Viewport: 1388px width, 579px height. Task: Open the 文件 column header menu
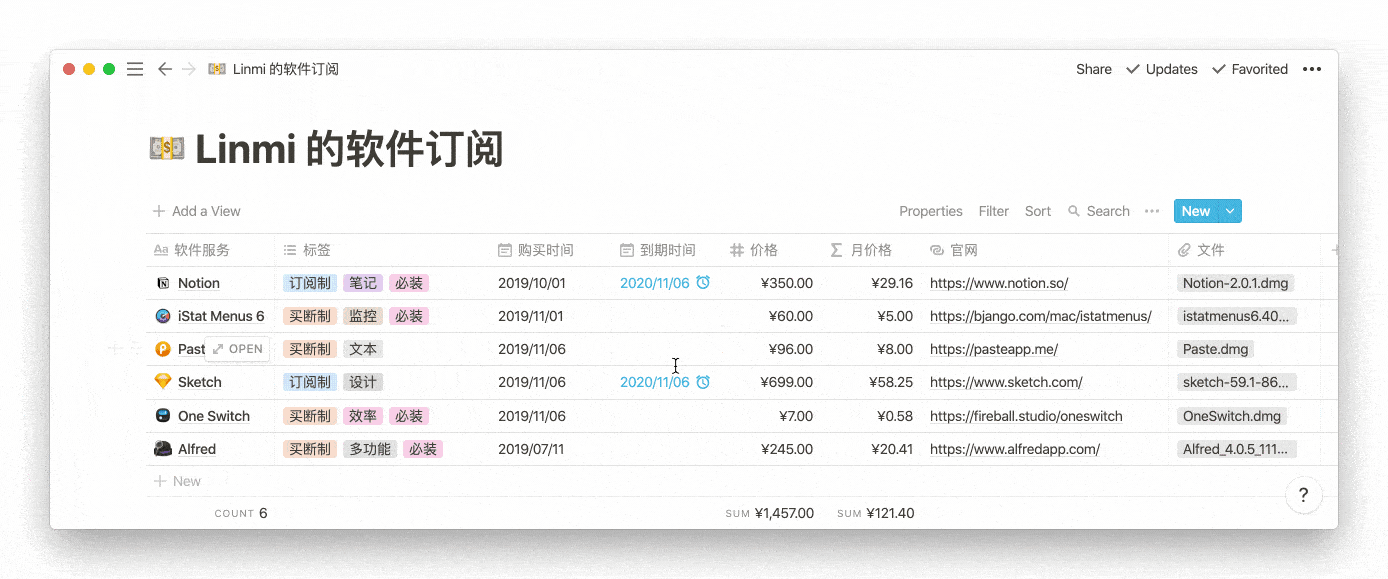1245,250
